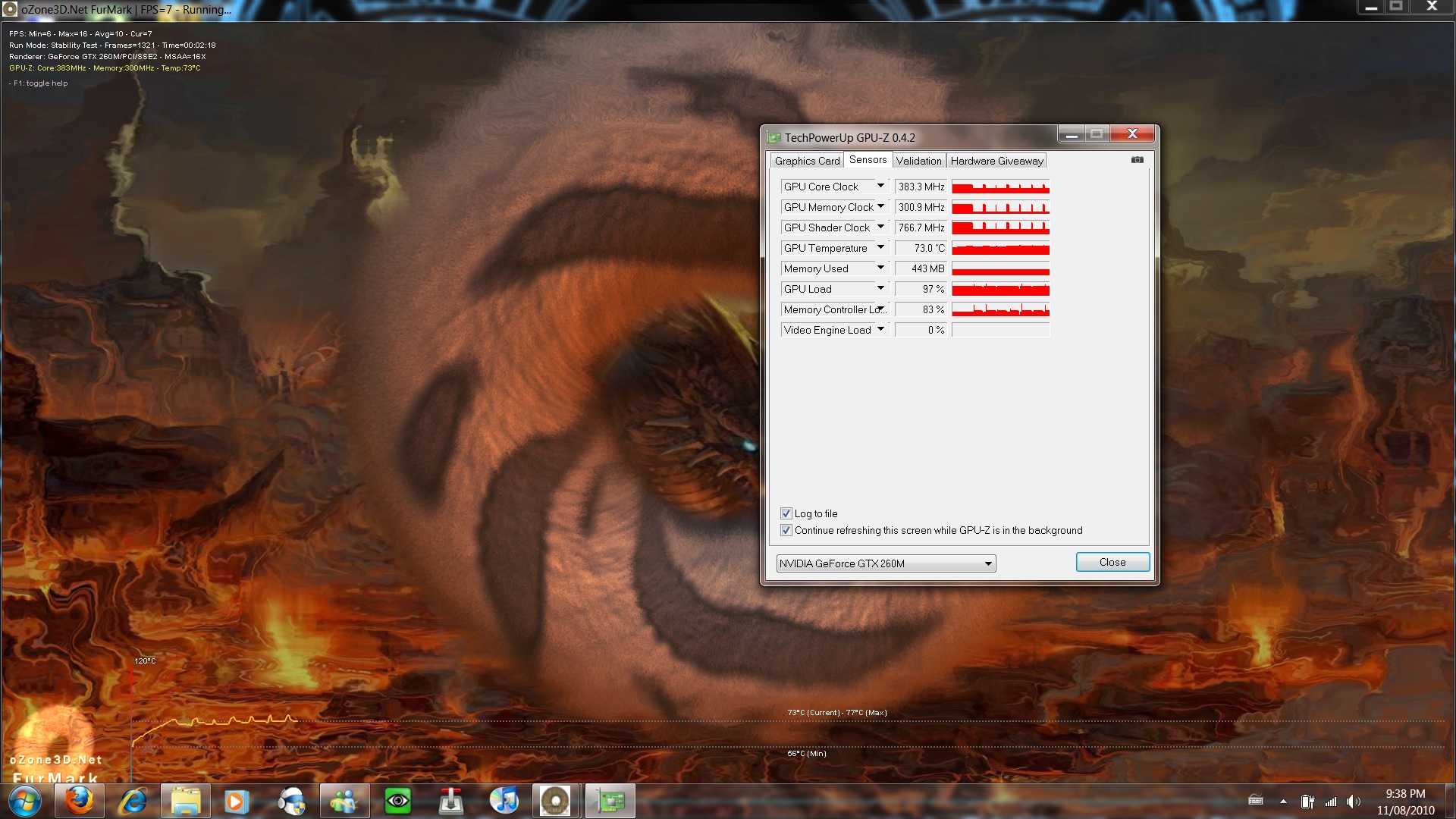The image size is (1456, 819).
Task: Click the GPU Memory Clock history graph
Action: (x=1000, y=207)
